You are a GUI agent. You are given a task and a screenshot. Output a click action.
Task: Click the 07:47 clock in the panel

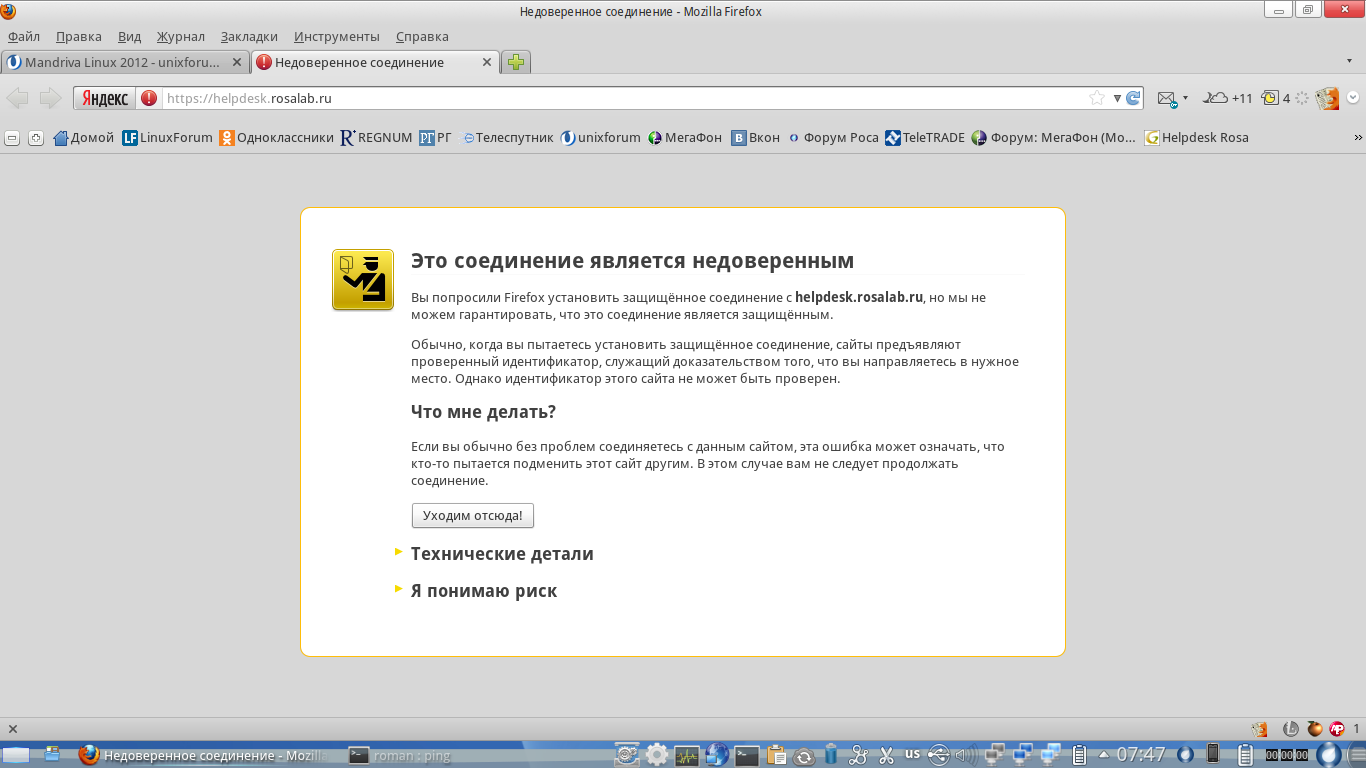(1141, 754)
